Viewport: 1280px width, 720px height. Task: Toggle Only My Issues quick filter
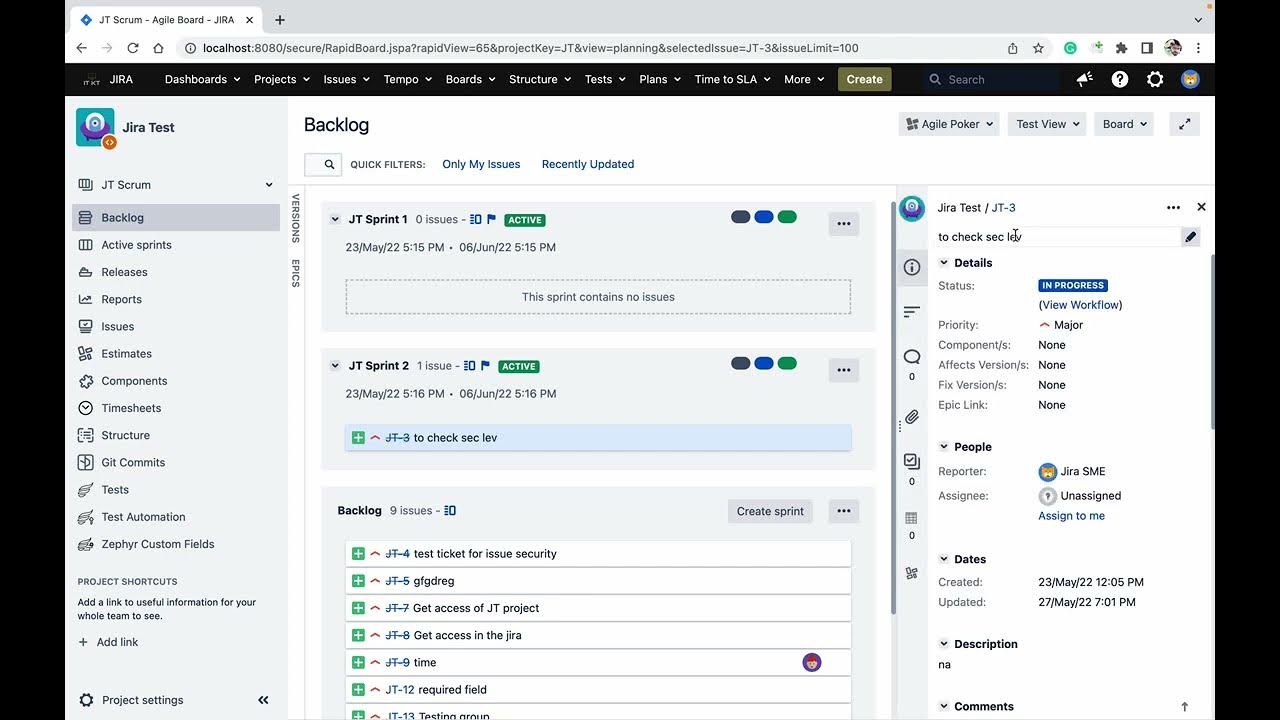tap(481, 164)
